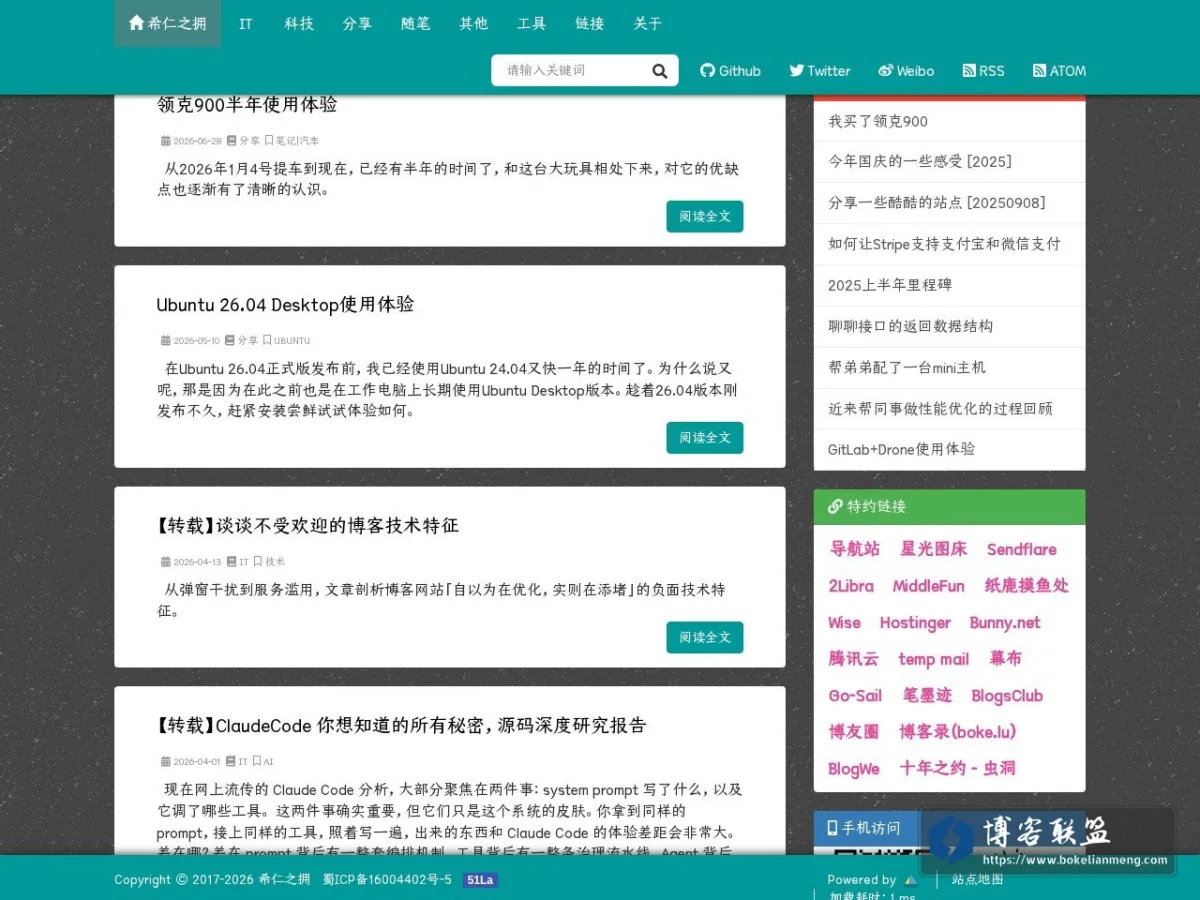Screen dimensions: 1200x900
Task: Open the Hostinger partner link
Action: pyautogui.click(x=915, y=623)
